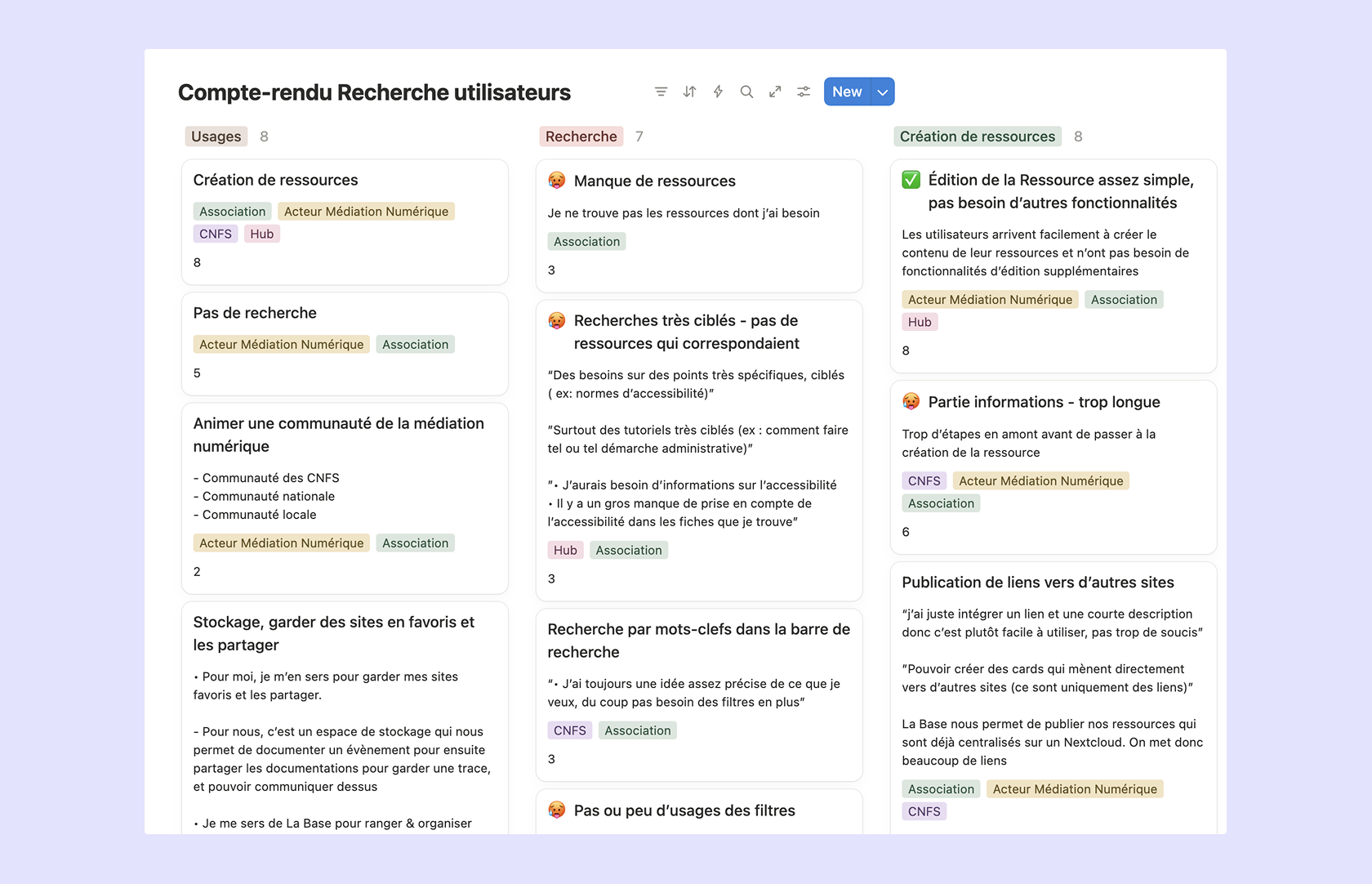Image resolution: width=1372 pixels, height=884 pixels.
Task: Open the Pas ou peu d'usages des filtres card title
Action: 684,810
